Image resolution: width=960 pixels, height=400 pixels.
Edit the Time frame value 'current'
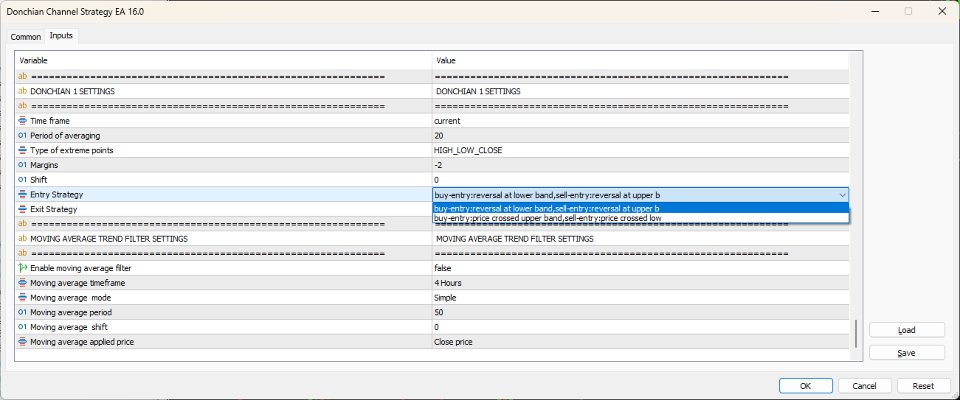[640, 121]
